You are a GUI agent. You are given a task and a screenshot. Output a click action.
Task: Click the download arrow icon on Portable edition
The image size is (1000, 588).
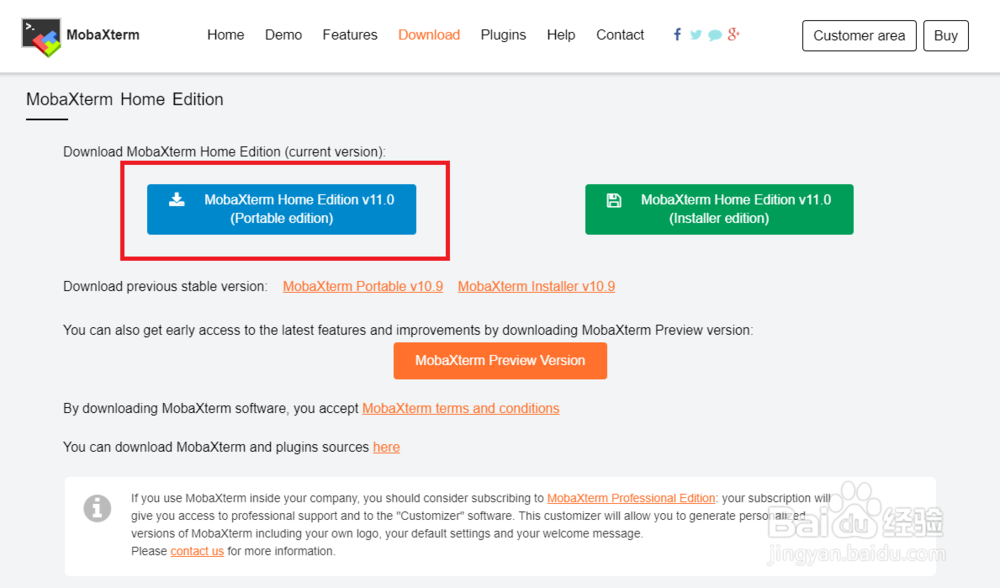[x=177, y=199]
